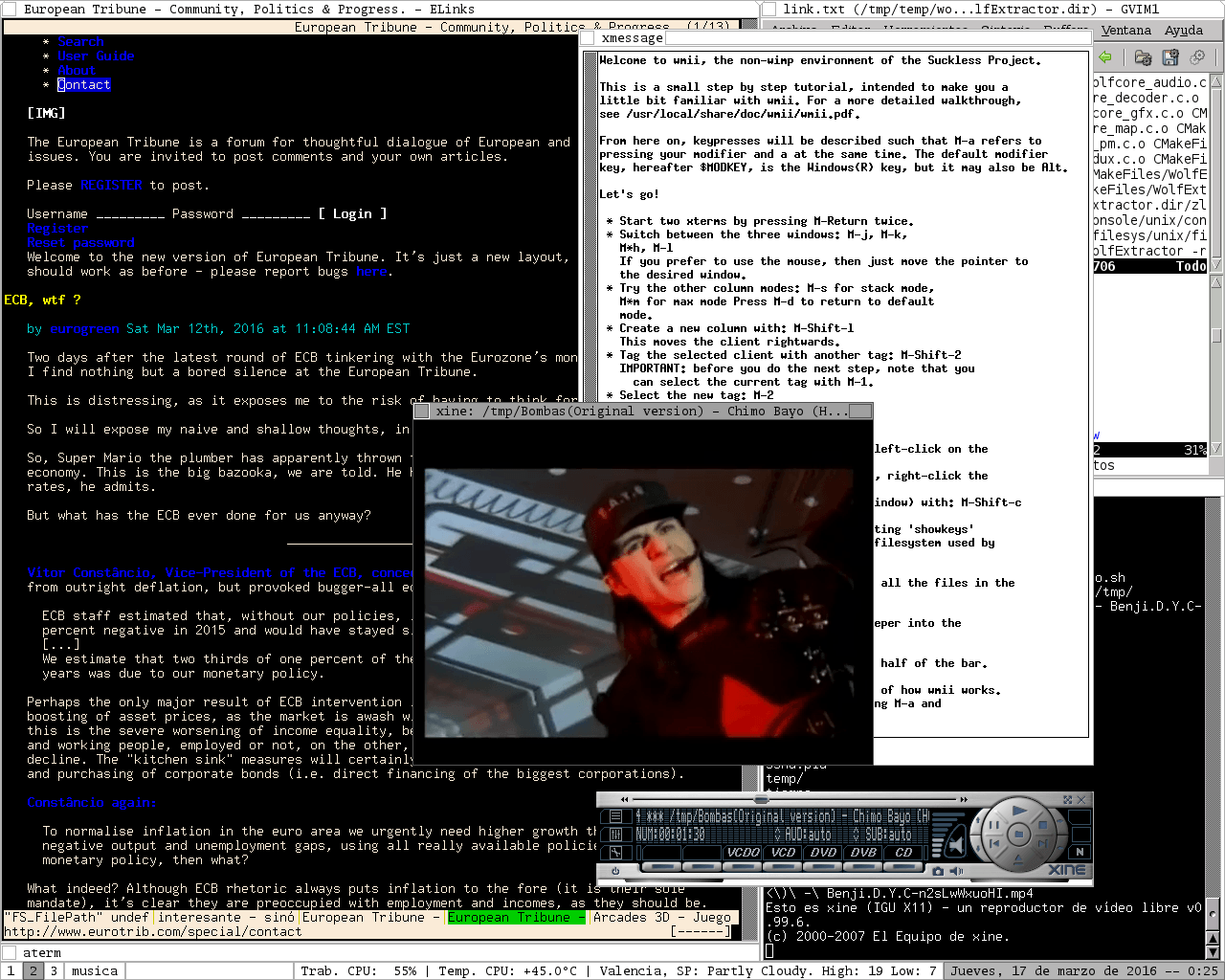Follow the About link in ELinks

77,71
